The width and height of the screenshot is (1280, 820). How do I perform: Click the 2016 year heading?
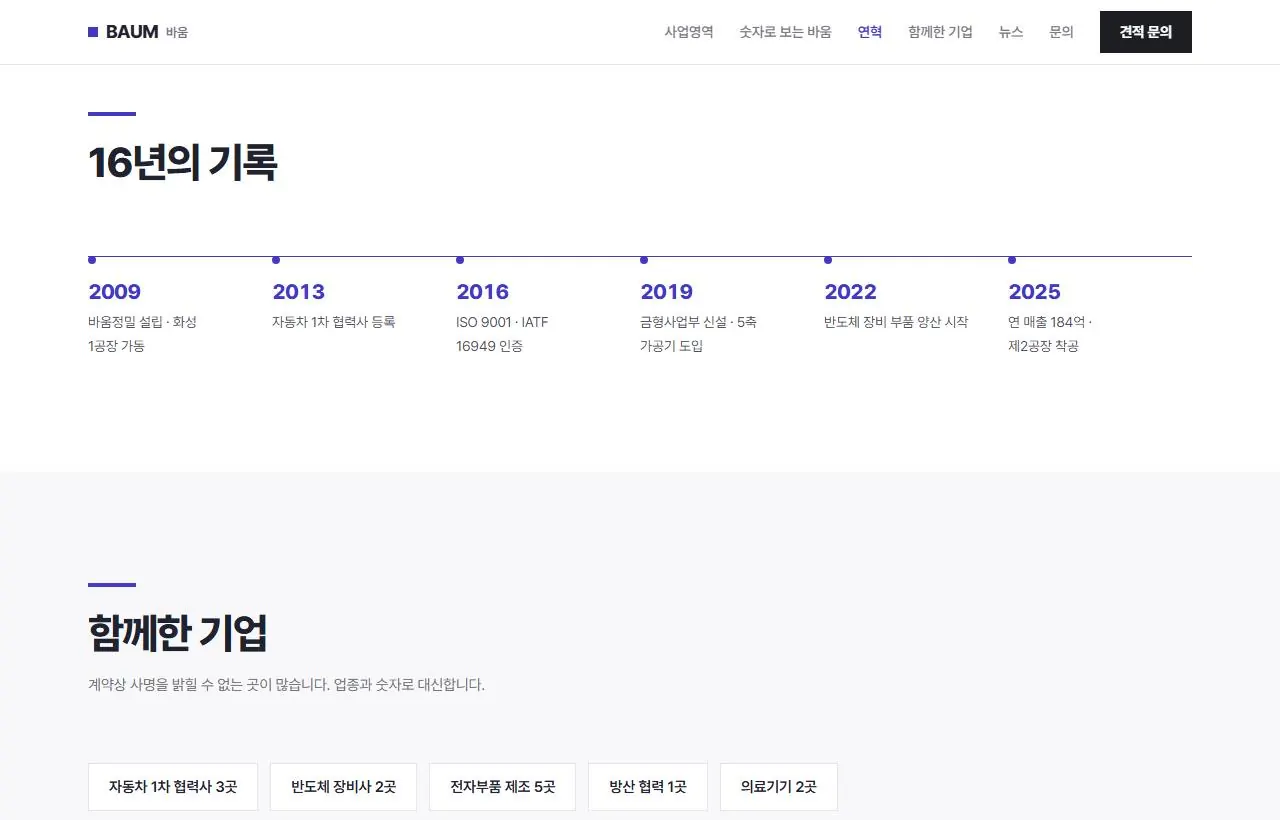coord(483,292)
